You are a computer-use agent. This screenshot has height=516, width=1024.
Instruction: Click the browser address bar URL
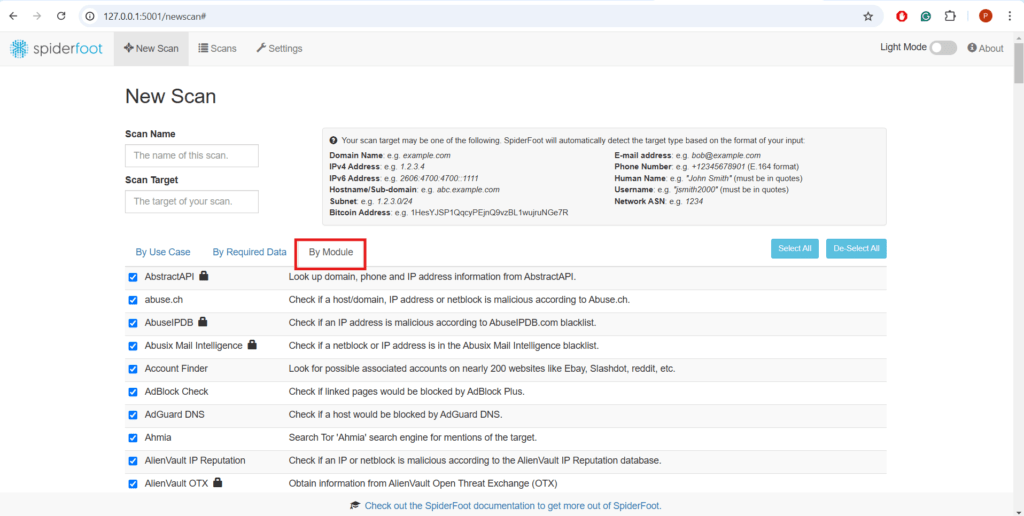[x=155, y=16]
